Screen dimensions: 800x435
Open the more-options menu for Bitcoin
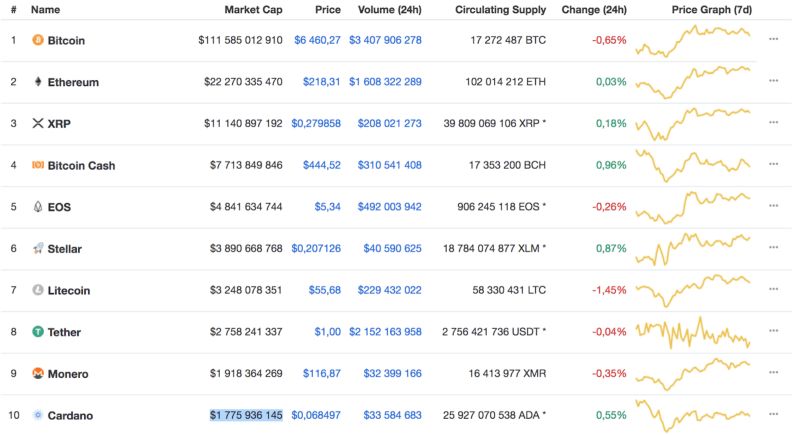pos(773,40)
